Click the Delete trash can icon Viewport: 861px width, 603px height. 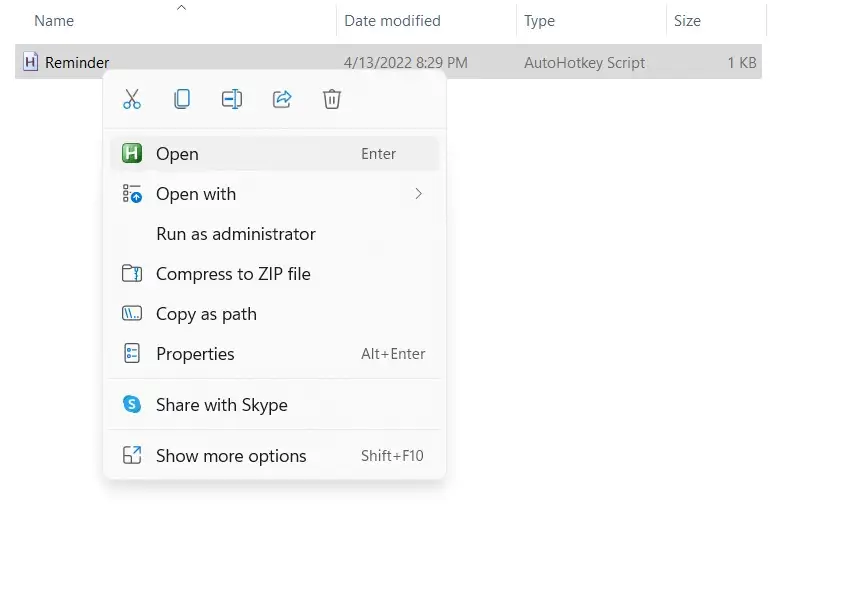(332, 99)
